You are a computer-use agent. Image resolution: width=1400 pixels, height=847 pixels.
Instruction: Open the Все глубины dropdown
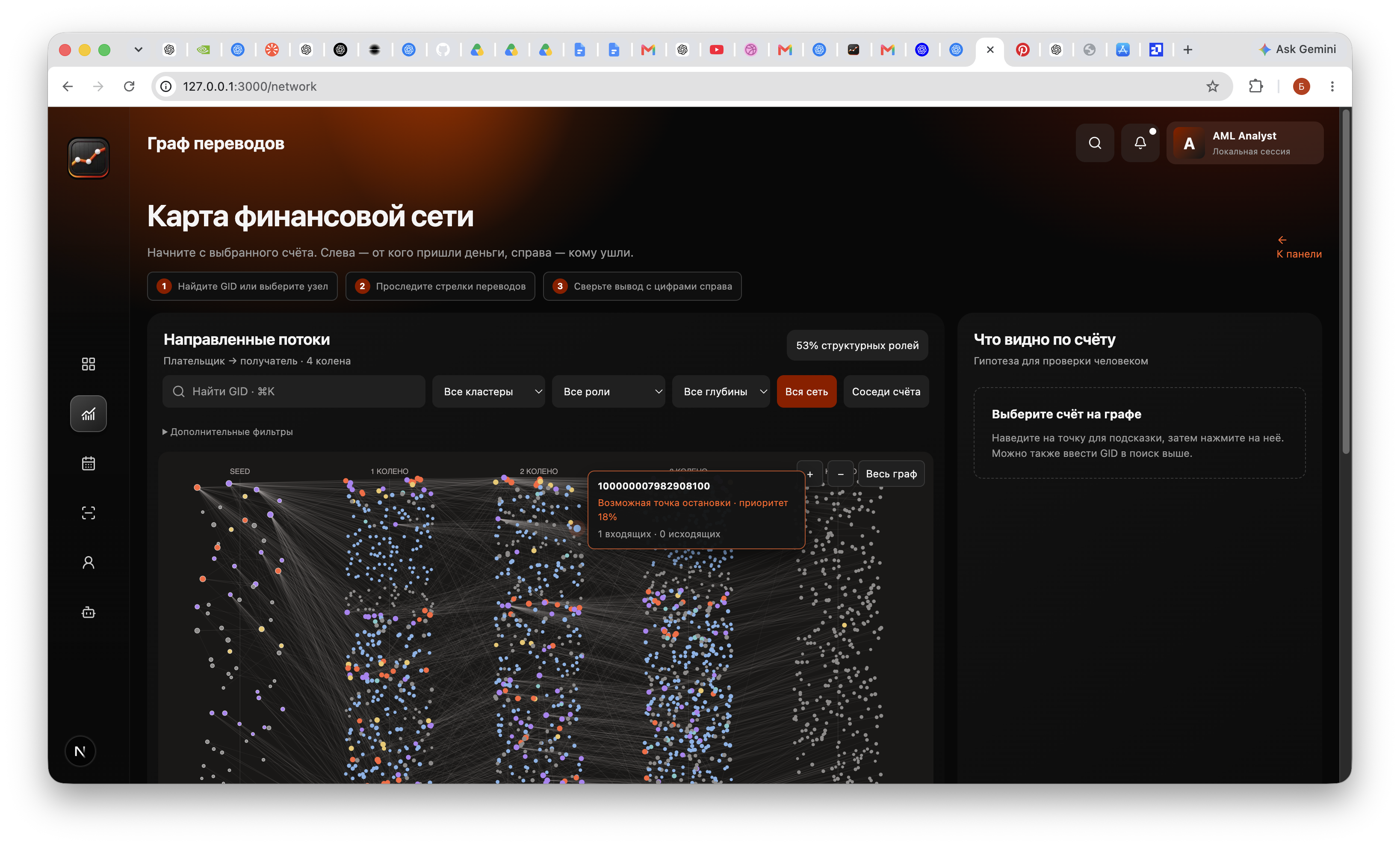(721, 392)
